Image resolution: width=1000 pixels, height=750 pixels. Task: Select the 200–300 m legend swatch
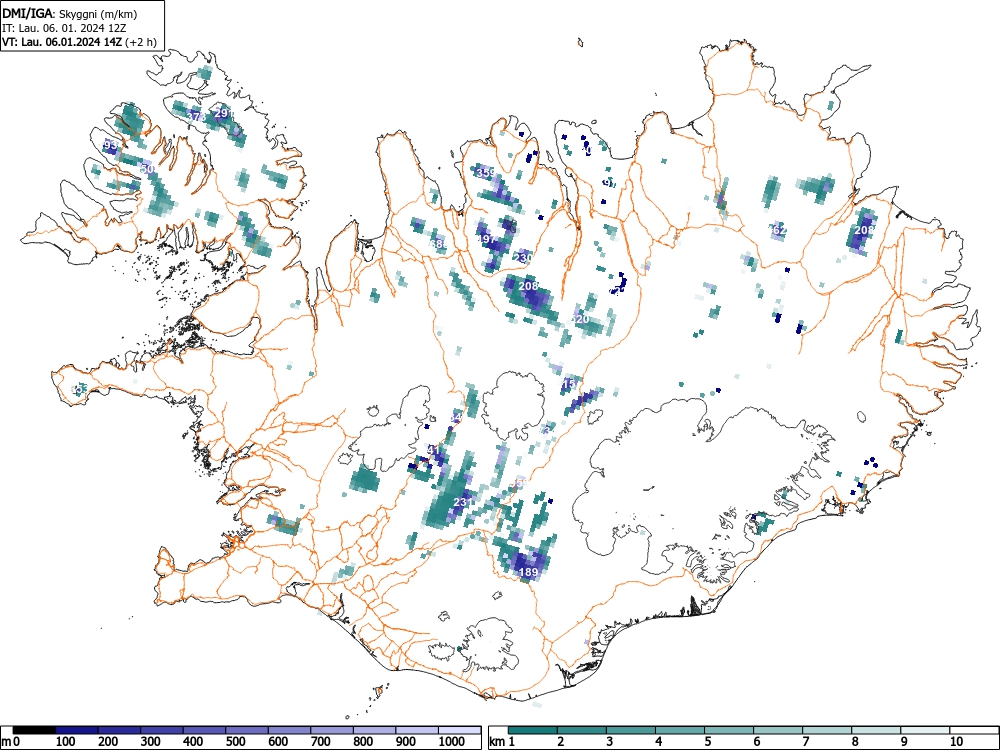119,730
